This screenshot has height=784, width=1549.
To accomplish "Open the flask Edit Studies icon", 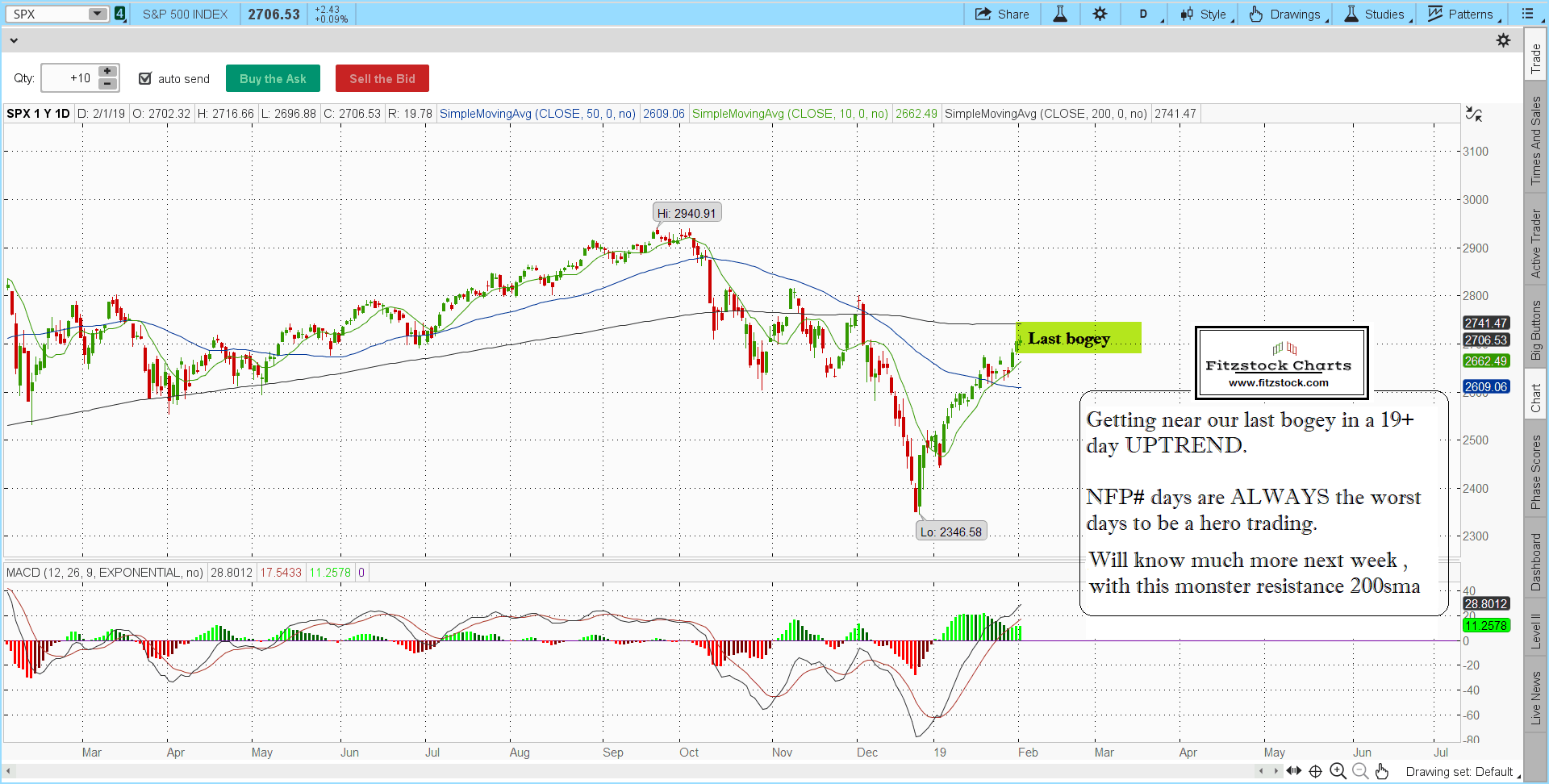I will point(1060,15).
